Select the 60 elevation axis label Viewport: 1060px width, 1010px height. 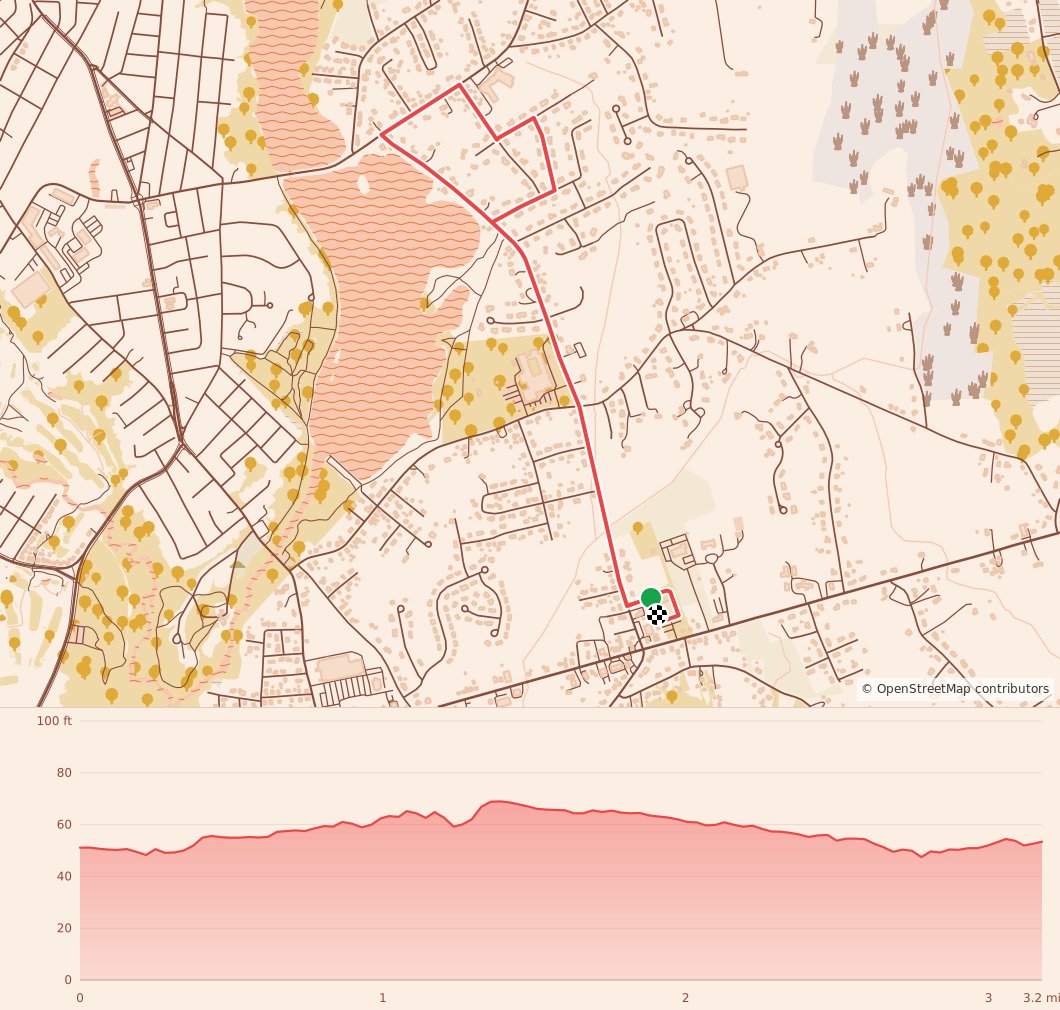click(x=64, y=825)
